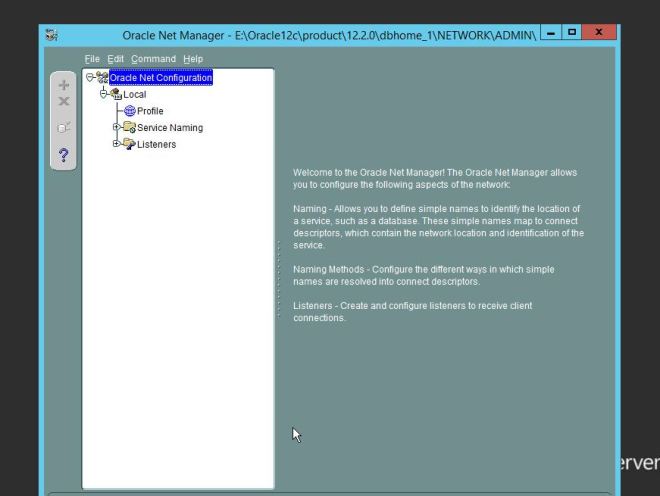Open help with the question mark icon
This screenshot has height=496, width=660.
point(62,154)
